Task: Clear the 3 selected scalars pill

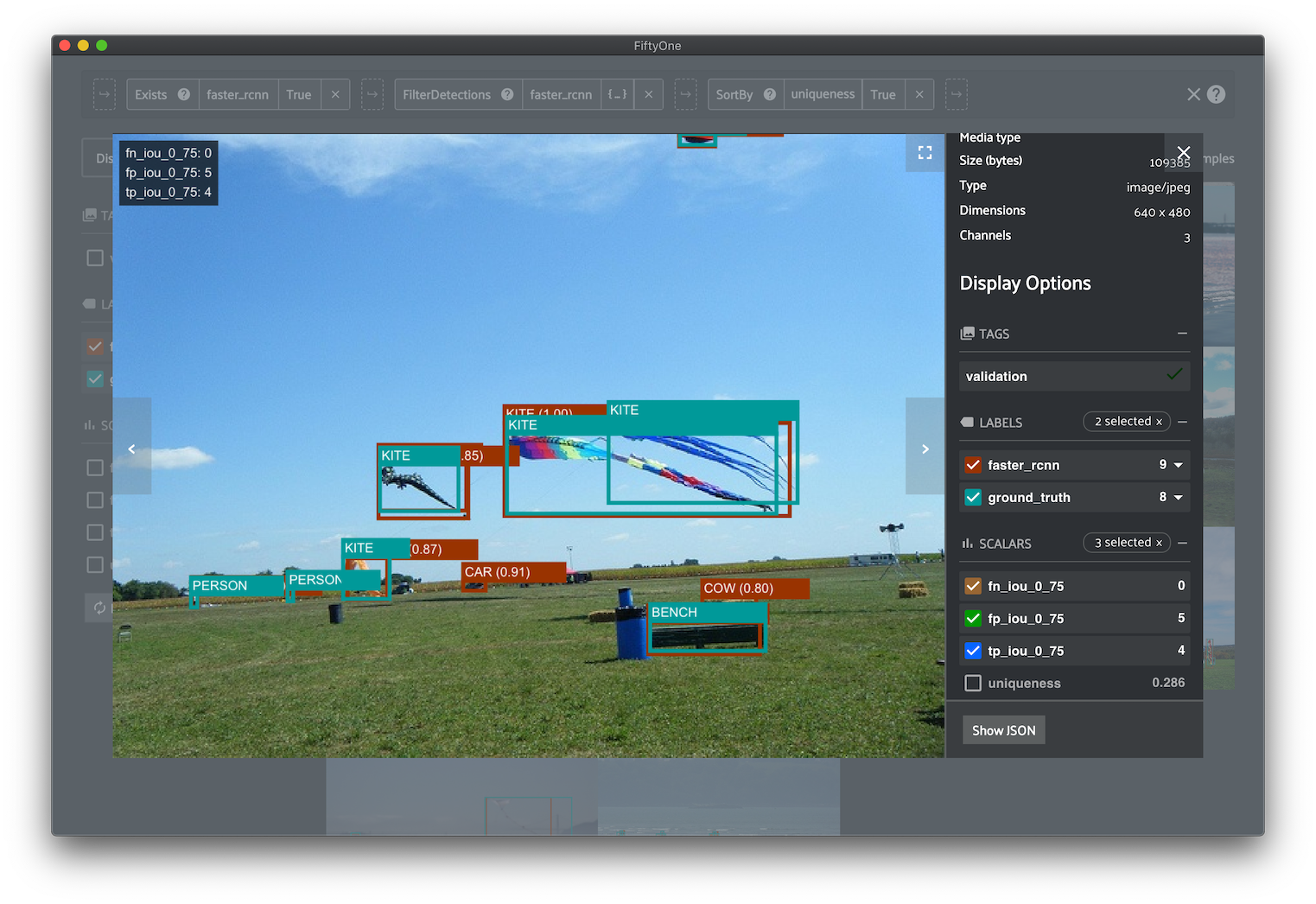Action: coord(1159,543)
